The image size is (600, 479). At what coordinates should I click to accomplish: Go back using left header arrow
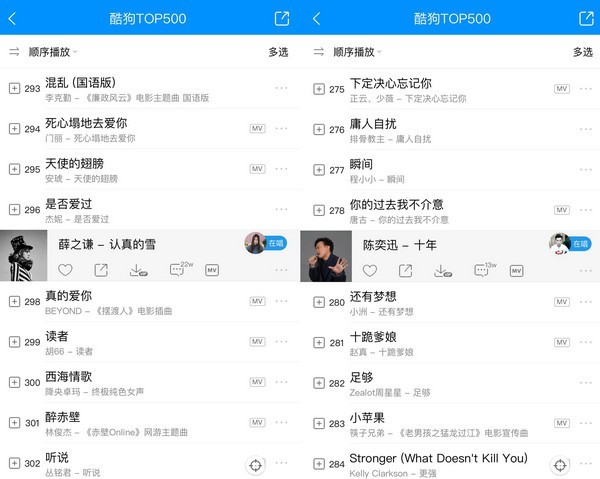(12, 18)
